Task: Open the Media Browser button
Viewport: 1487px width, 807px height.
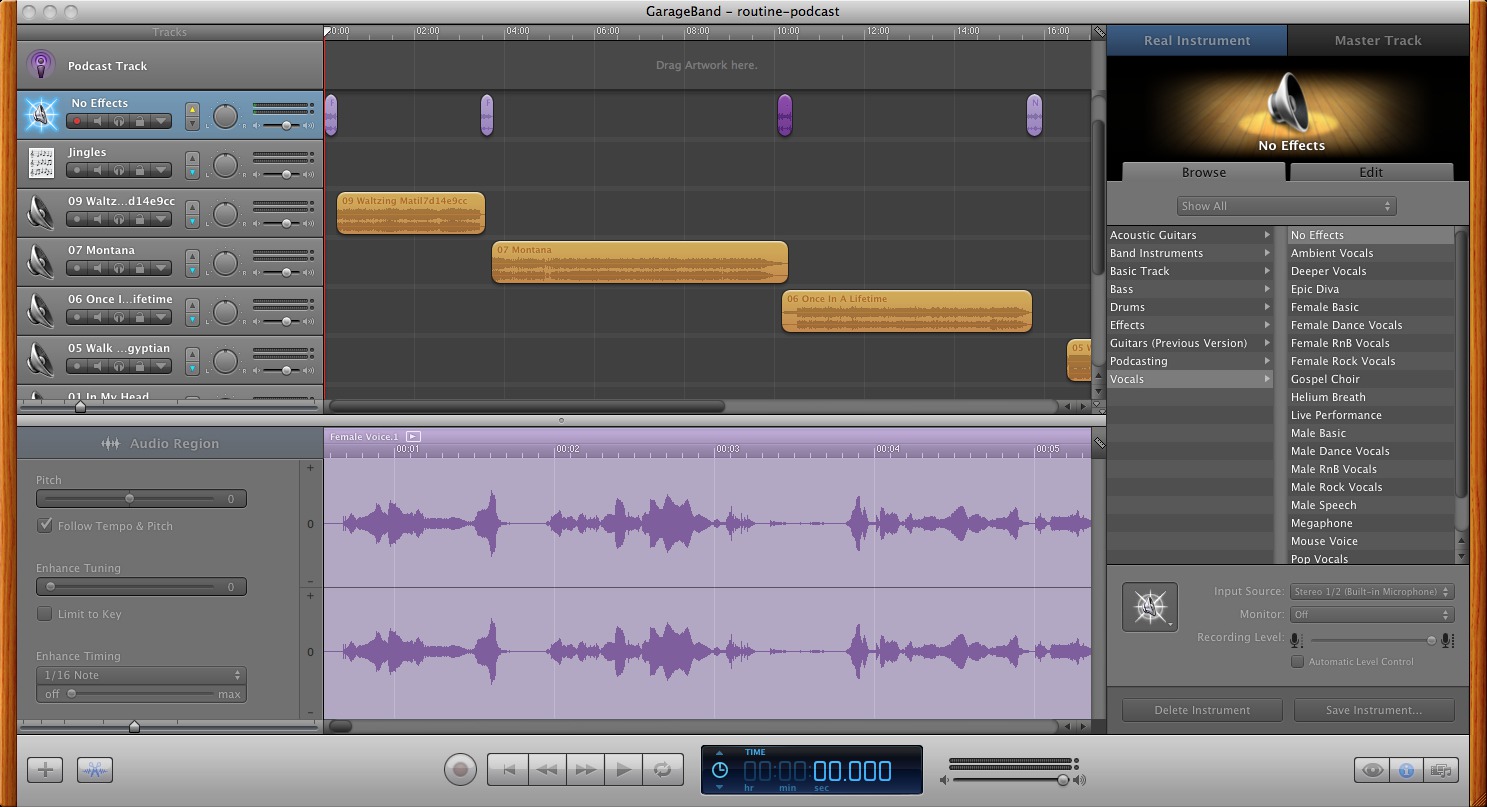Action: (1441, 770)
